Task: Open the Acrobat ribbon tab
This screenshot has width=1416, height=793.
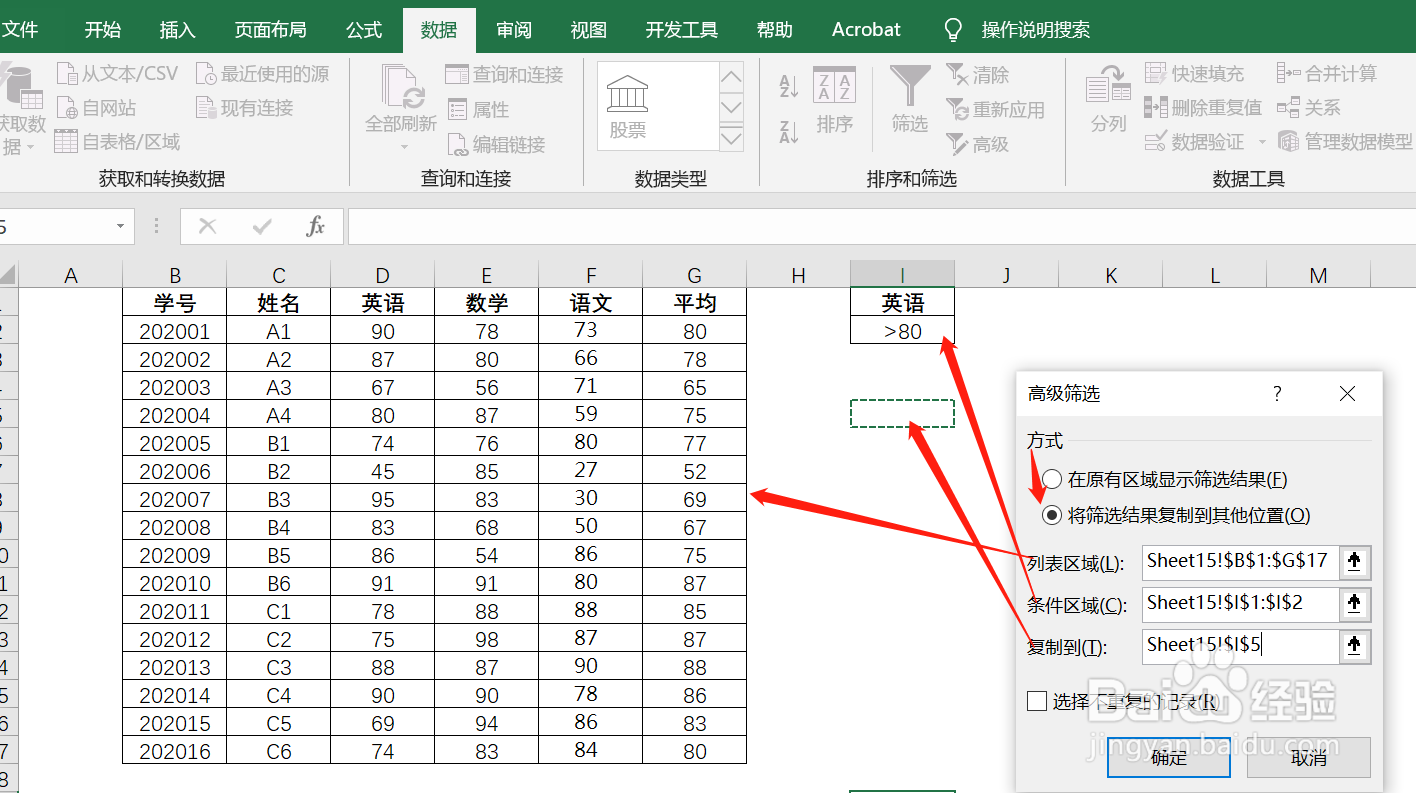Action: click(866, 30)
